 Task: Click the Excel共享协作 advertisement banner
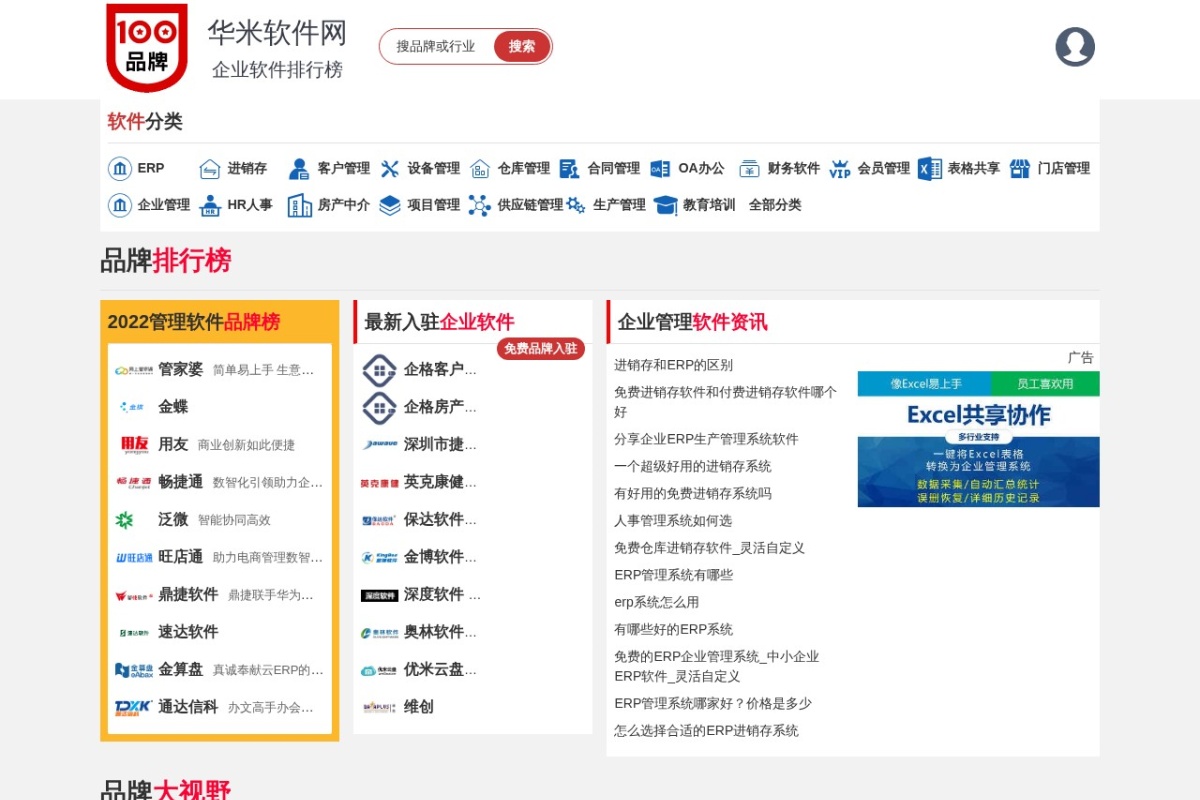[x=978, y=439]
